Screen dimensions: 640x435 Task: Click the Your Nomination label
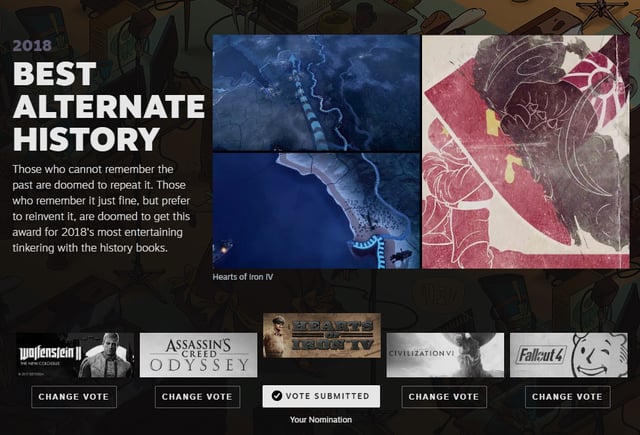pyautogui.click(x=321, y=419)
